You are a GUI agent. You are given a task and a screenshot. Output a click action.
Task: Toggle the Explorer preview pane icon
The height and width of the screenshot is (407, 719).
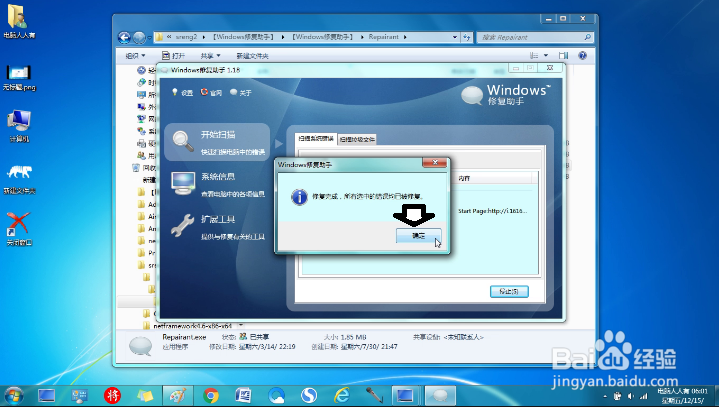point(564,55)
